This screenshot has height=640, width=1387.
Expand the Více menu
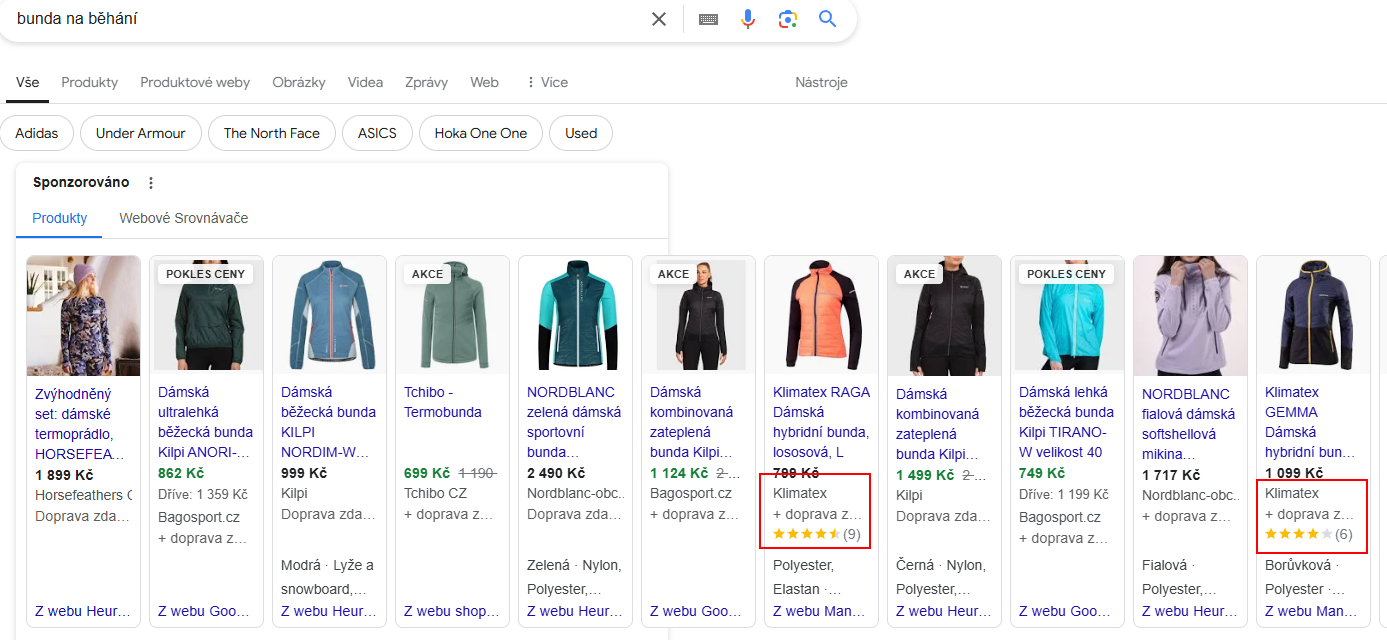[546, 82]
